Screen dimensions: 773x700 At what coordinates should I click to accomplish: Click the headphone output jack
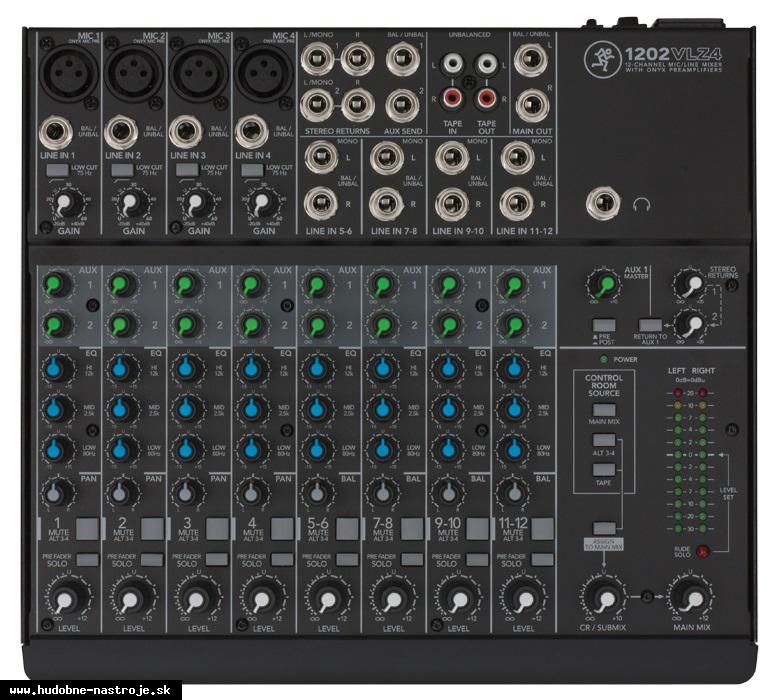603,204
